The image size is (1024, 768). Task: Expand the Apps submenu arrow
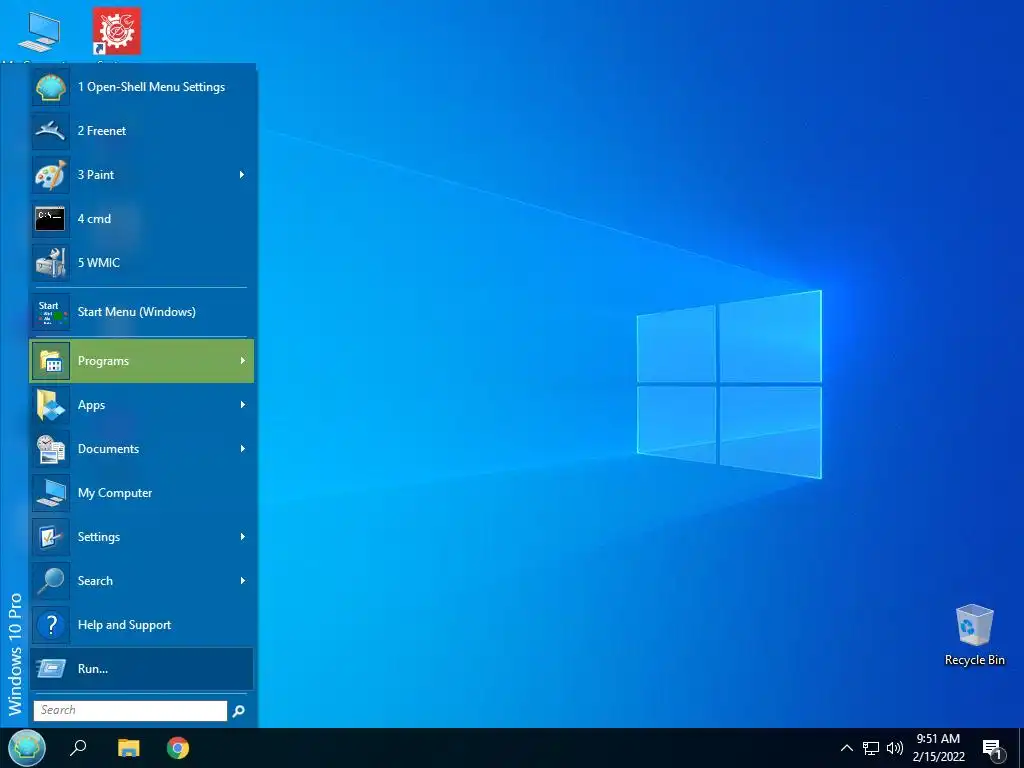(x=242, y=405)
